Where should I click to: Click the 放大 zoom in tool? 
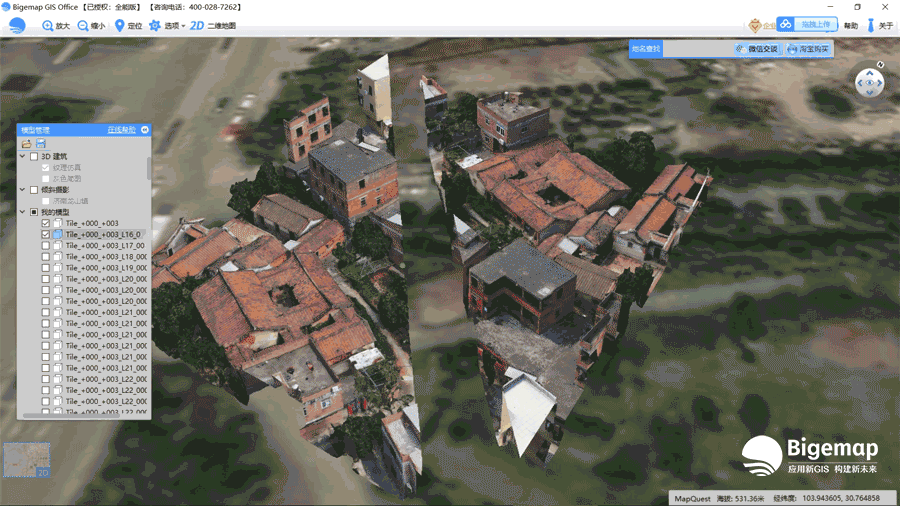[x=56, y=26]
